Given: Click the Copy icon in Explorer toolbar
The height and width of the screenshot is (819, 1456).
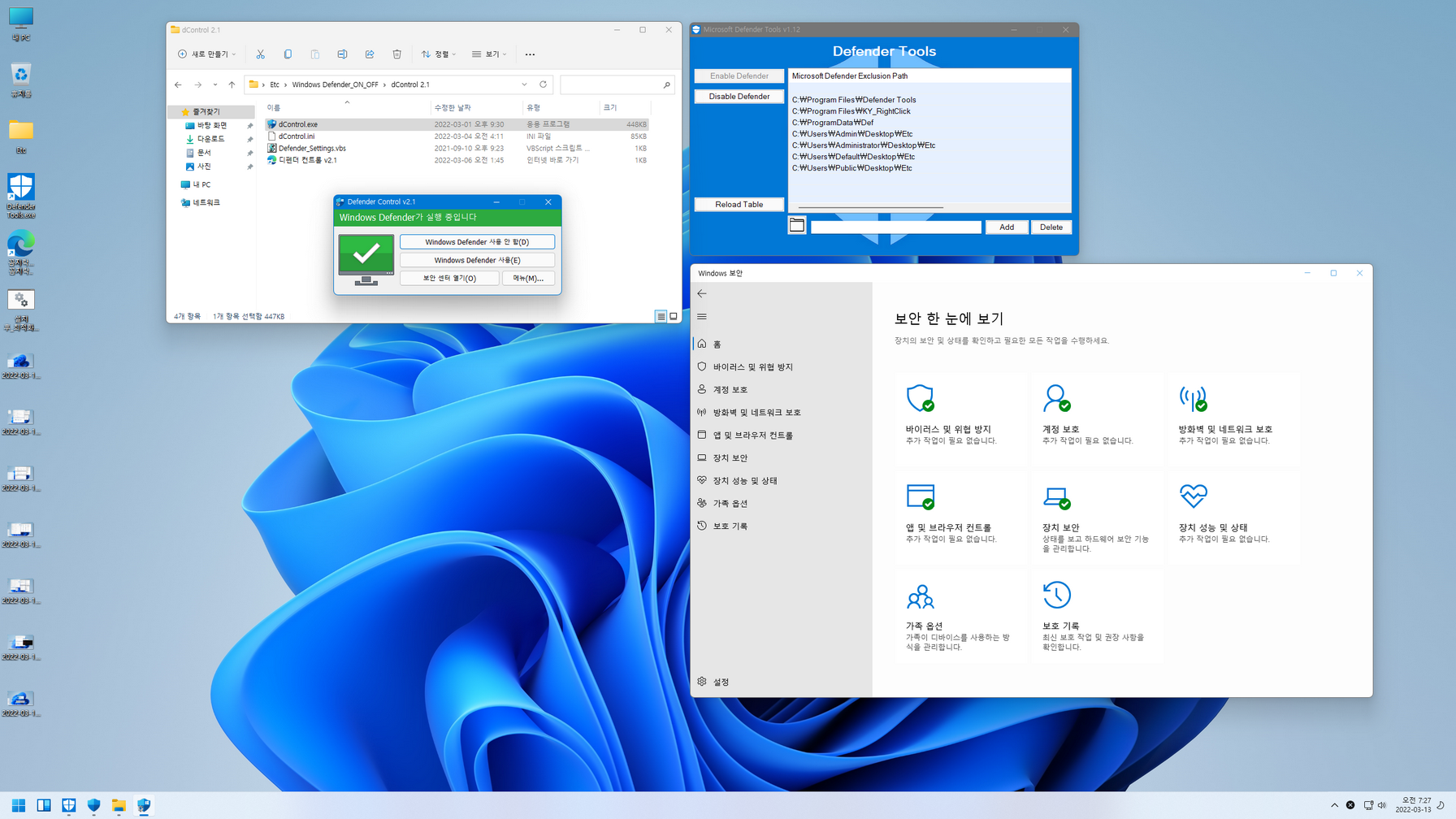Looking at the screenshot, I should 288,54.
